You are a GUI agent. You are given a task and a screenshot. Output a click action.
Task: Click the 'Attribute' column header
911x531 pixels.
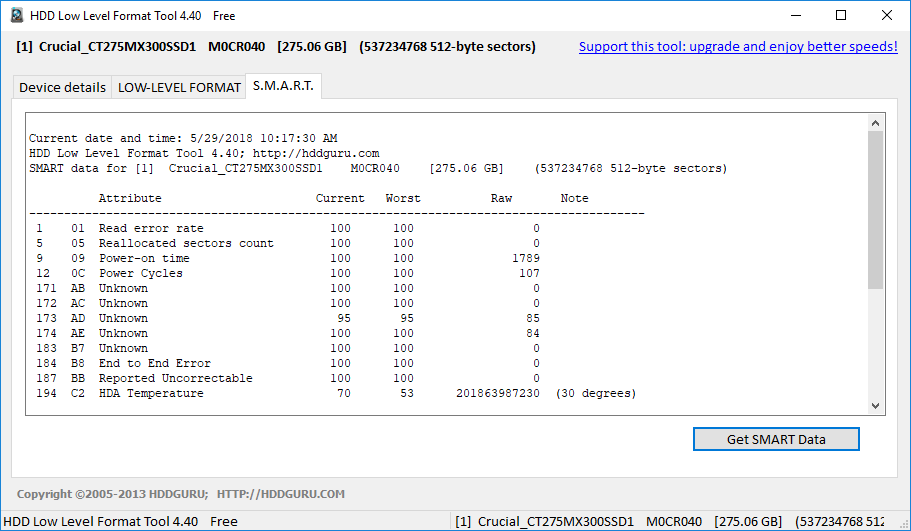130,198
